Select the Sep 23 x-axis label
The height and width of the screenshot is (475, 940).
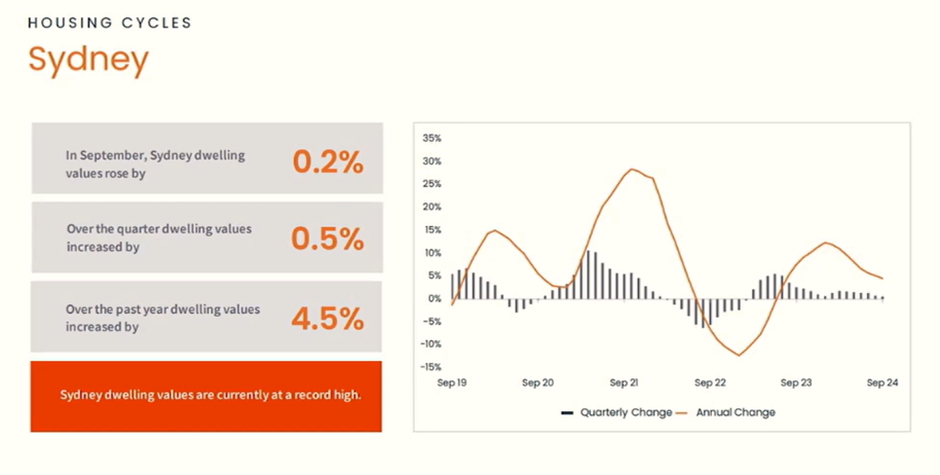coord(796,382)
